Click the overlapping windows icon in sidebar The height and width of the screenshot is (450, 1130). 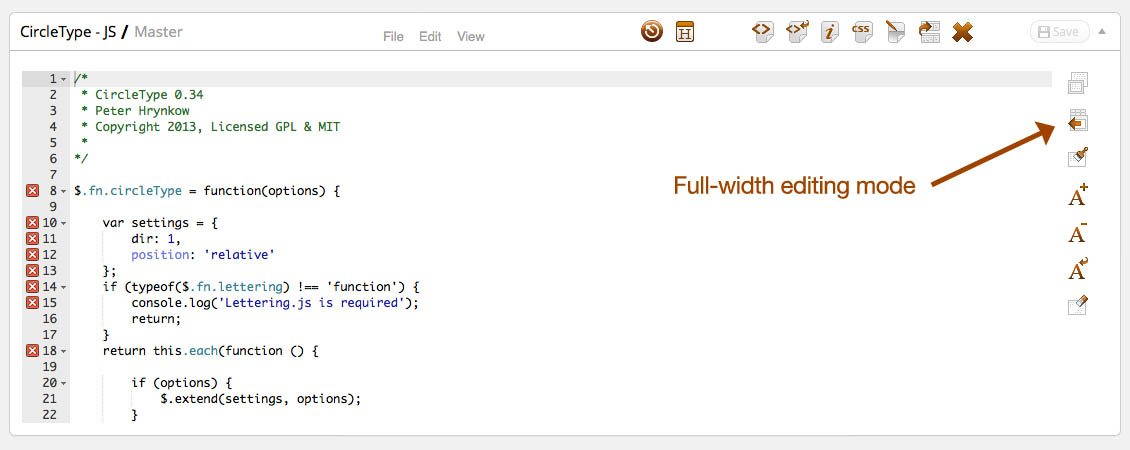[x=1077, y=83]
